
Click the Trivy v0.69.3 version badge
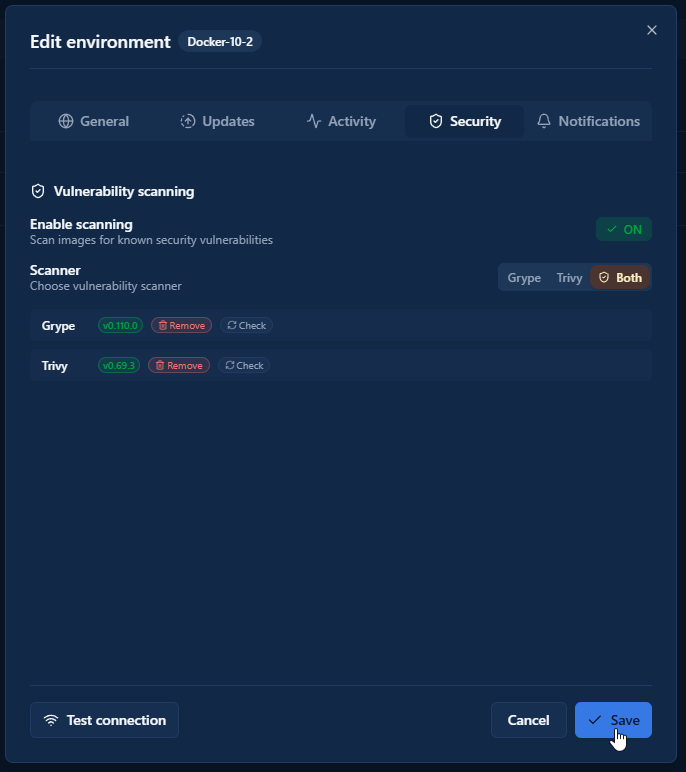(x=119, y=365)
